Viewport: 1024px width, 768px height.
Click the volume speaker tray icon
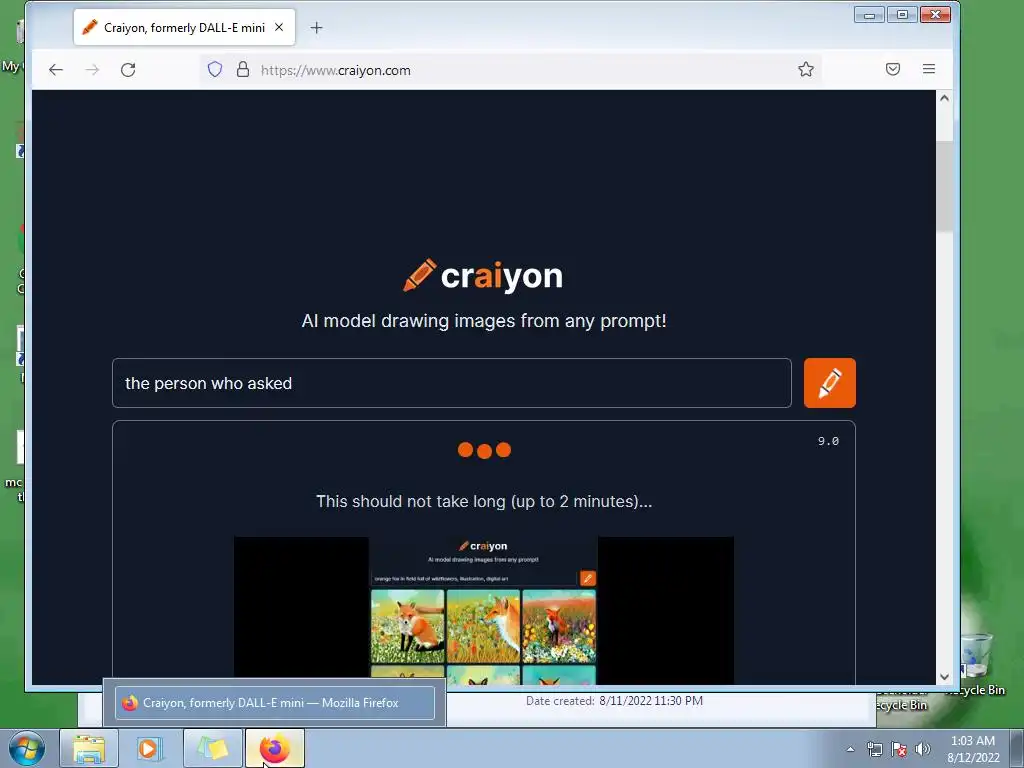(x=923, y=749)
